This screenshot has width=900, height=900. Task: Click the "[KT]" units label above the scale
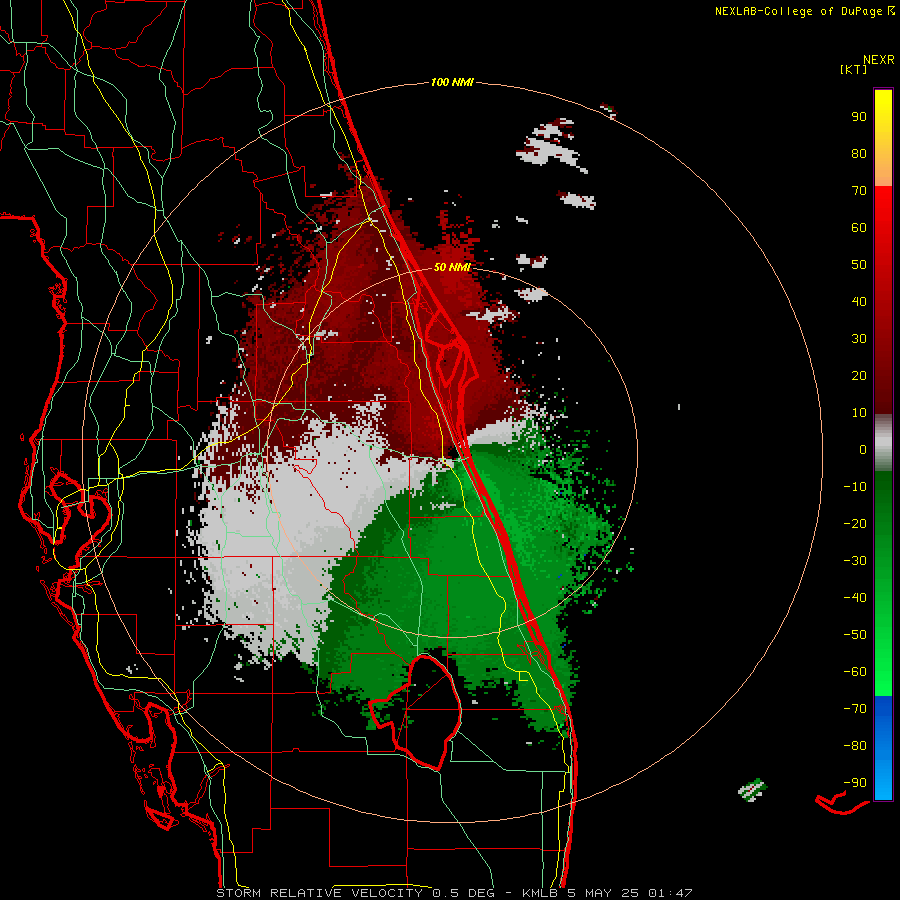point(854,69)
